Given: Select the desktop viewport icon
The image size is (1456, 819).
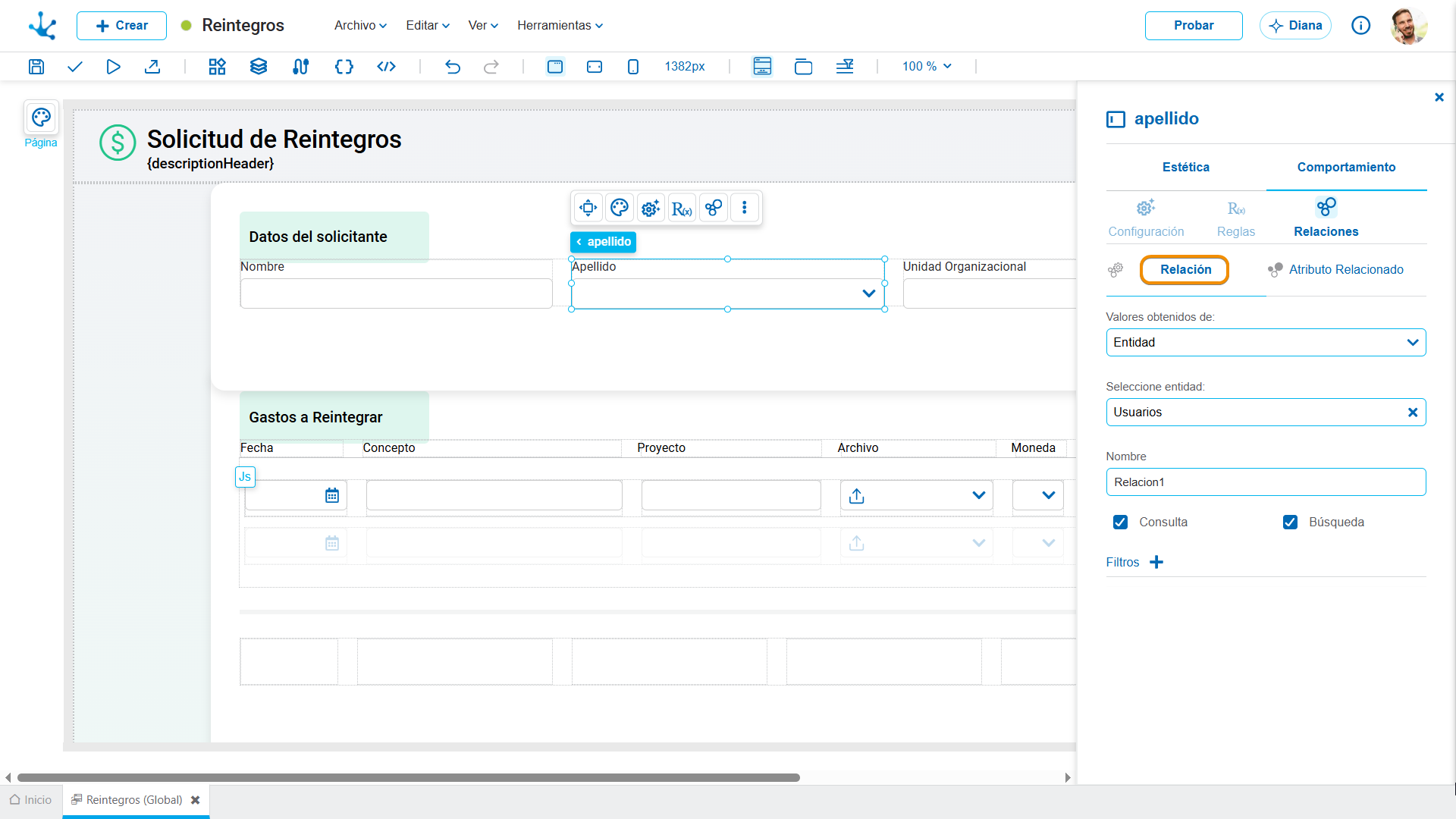Looking at the screenshot, I should tap(555, 67).
